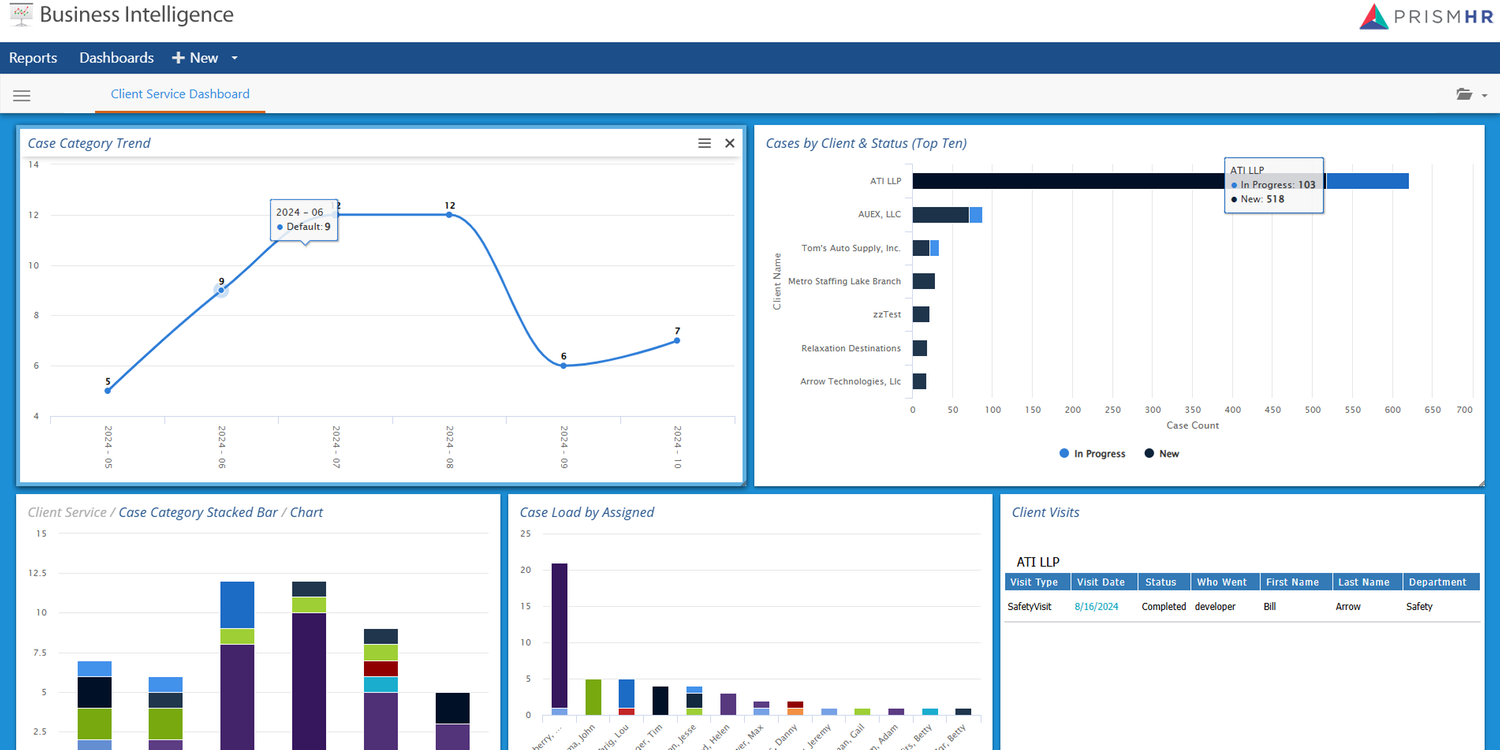Click the Chart breadcrumb link
Screen dimensions: 1500x750
coord(306,511)
